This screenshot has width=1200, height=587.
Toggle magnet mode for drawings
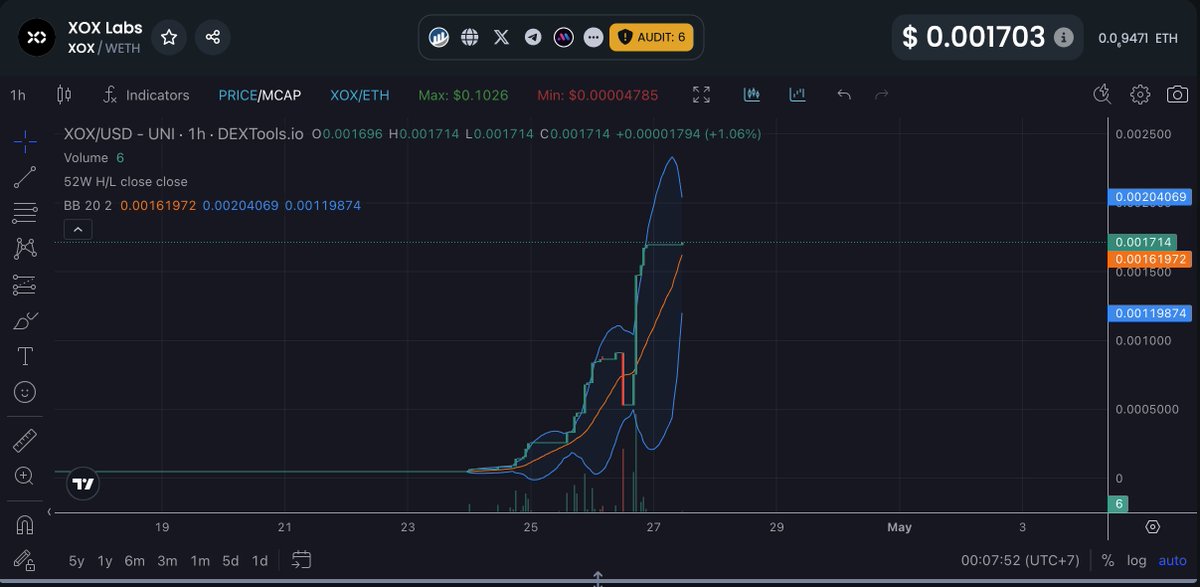point(26,524)
